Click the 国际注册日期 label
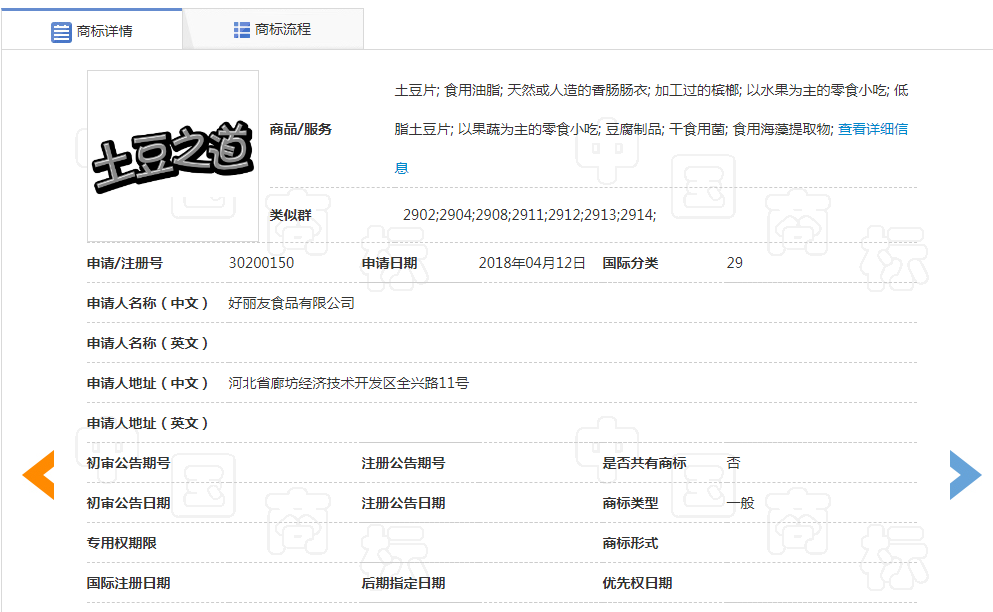Screen dimensions: 993x612 coord(128,583)
